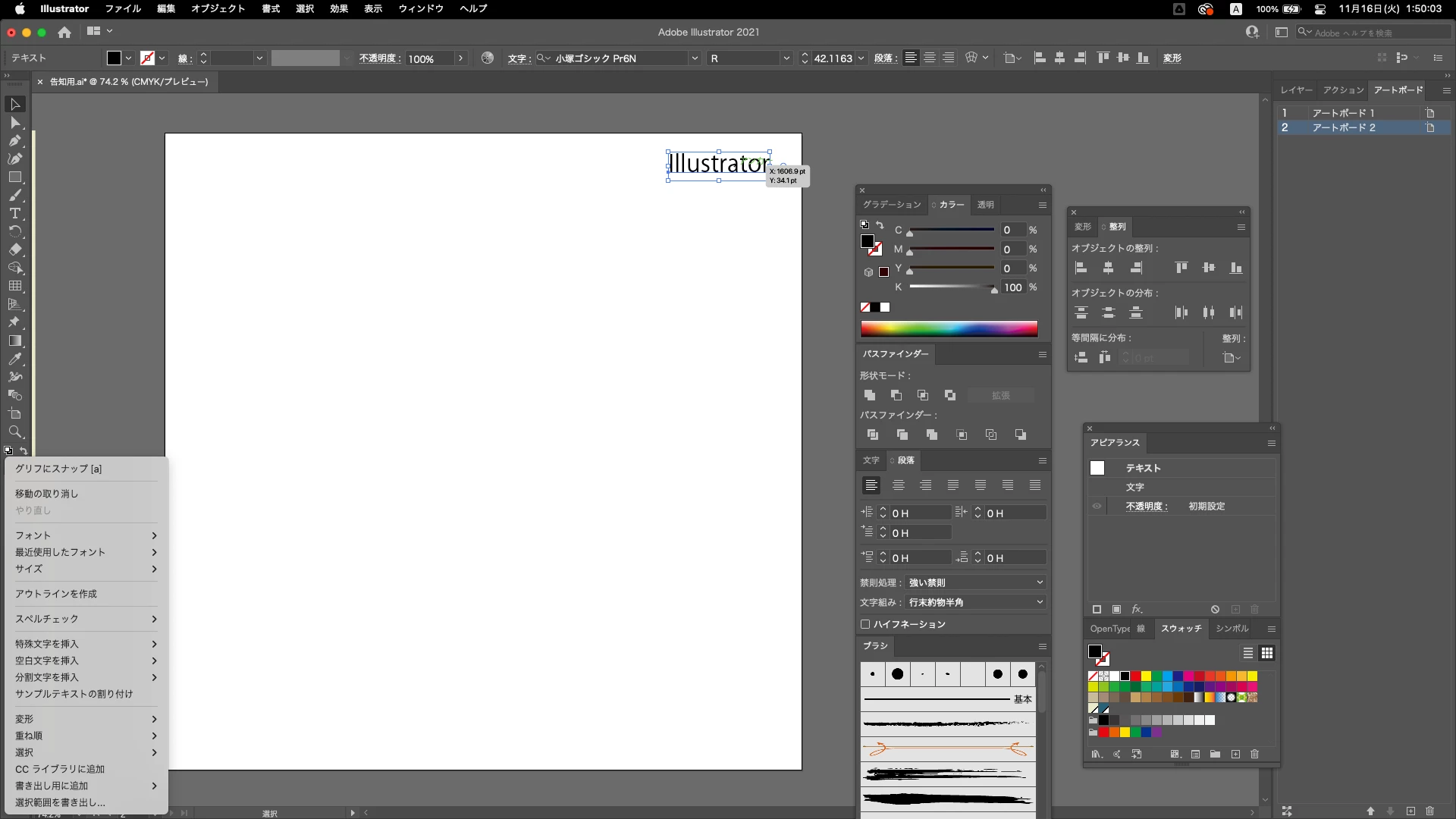The height and width of the screenshot is (819, 1456).
Task: Choose アウトラインを作成 from context menu
Action: (x=56, y=594)
